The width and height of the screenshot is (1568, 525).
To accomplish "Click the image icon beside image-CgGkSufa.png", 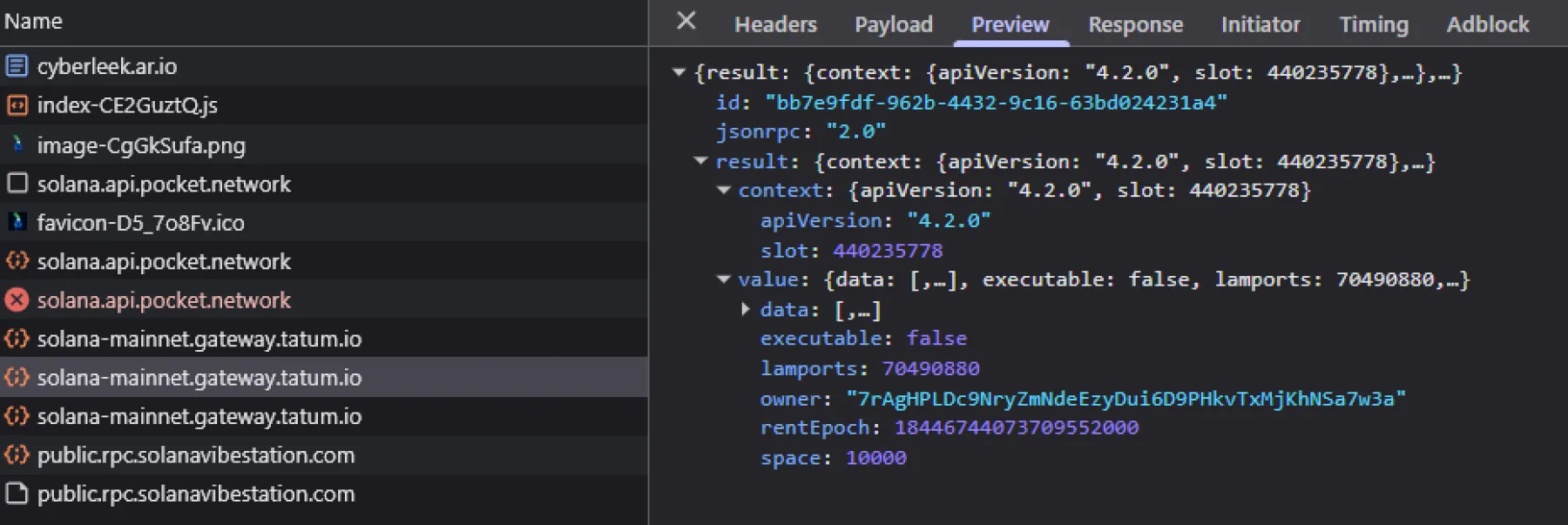I will (x=16, y=145).
